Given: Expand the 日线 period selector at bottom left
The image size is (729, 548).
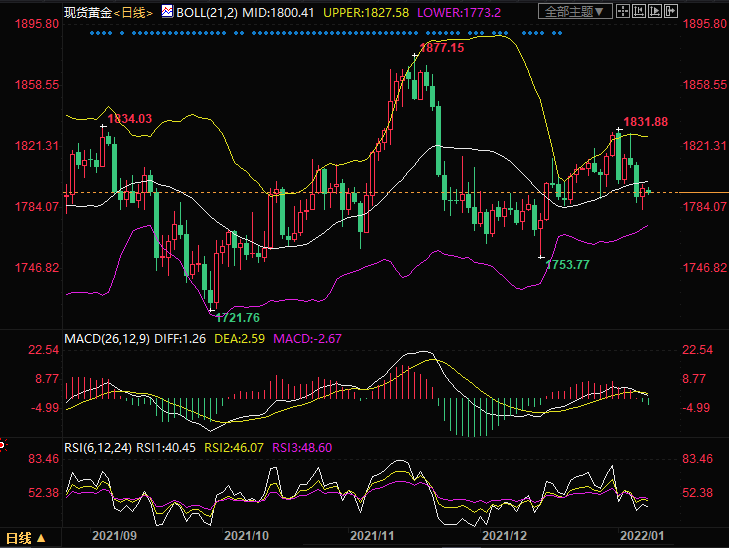Looking at the screenshot, I should pos(20,538).
